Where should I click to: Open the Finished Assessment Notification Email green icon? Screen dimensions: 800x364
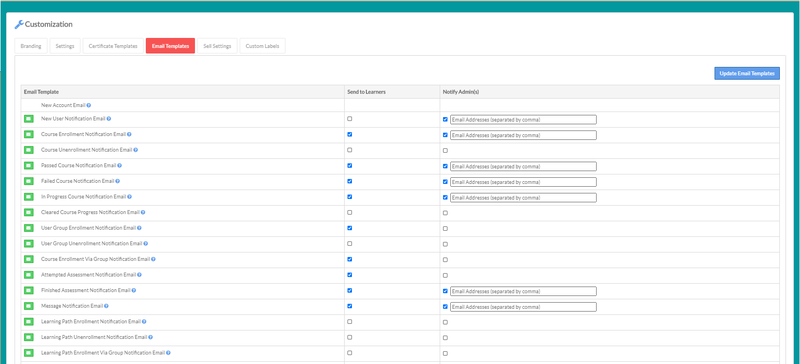pos(29,290)
